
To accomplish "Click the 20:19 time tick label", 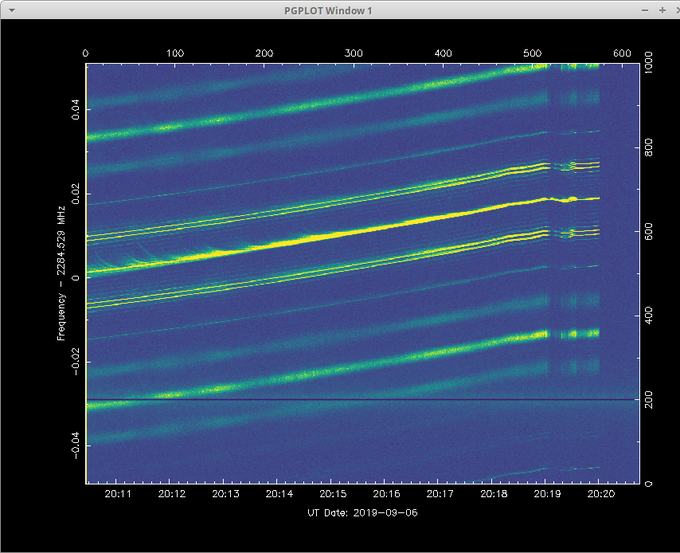I will click(547, 494).
